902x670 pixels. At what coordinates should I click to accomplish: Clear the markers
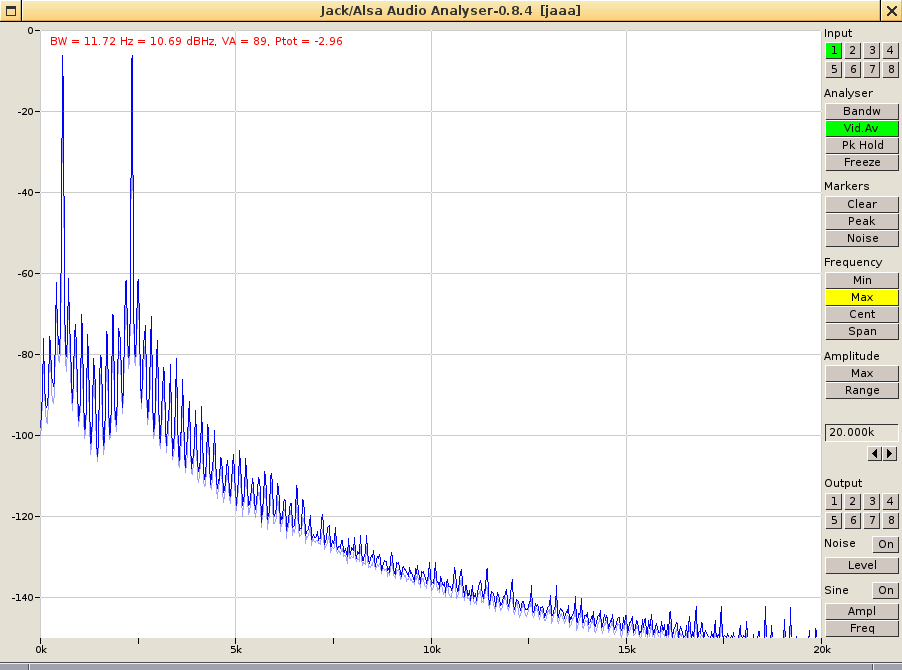click(862, 204)
